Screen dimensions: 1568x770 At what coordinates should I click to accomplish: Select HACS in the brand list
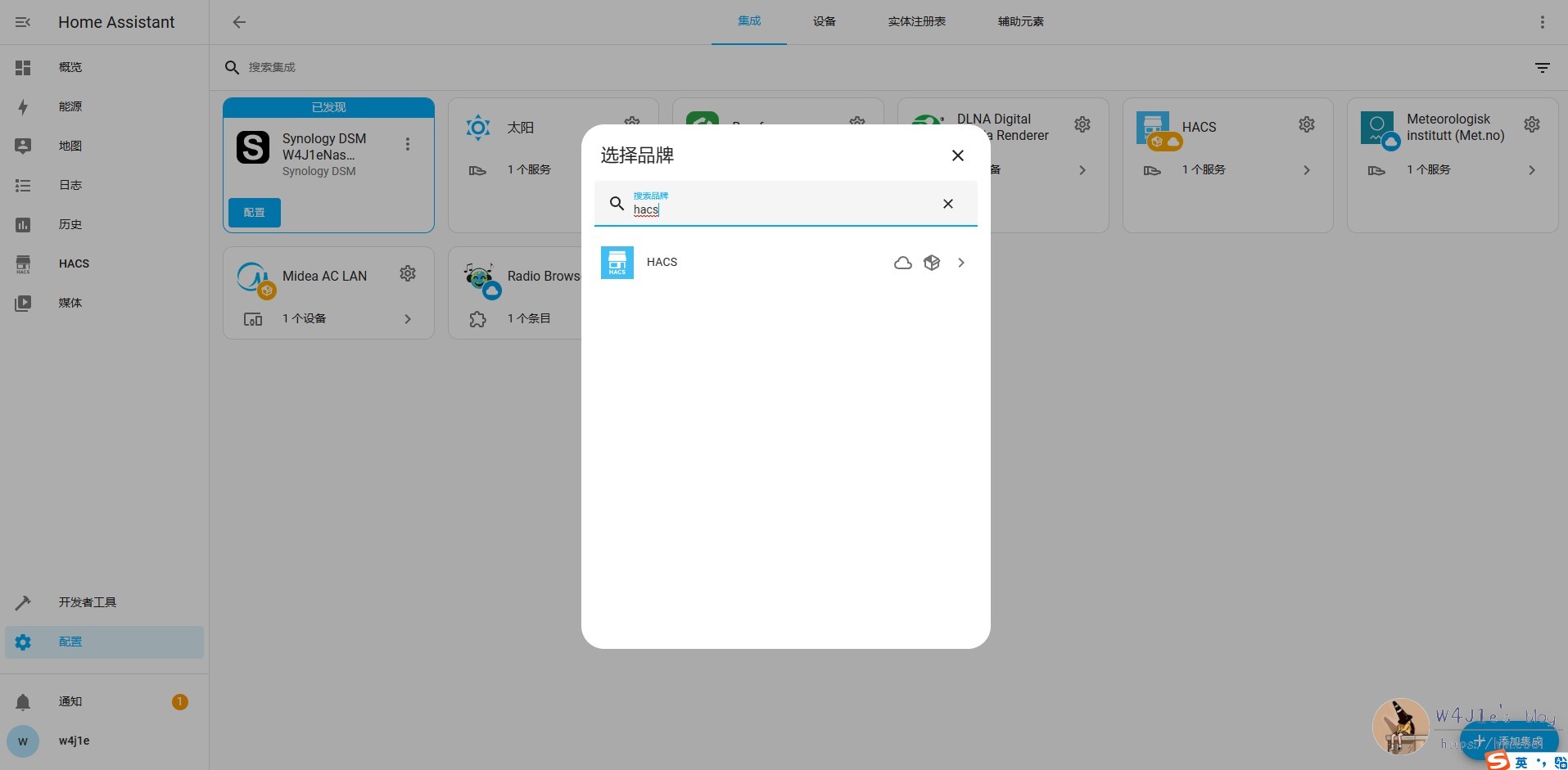click(x=662, y=263)
